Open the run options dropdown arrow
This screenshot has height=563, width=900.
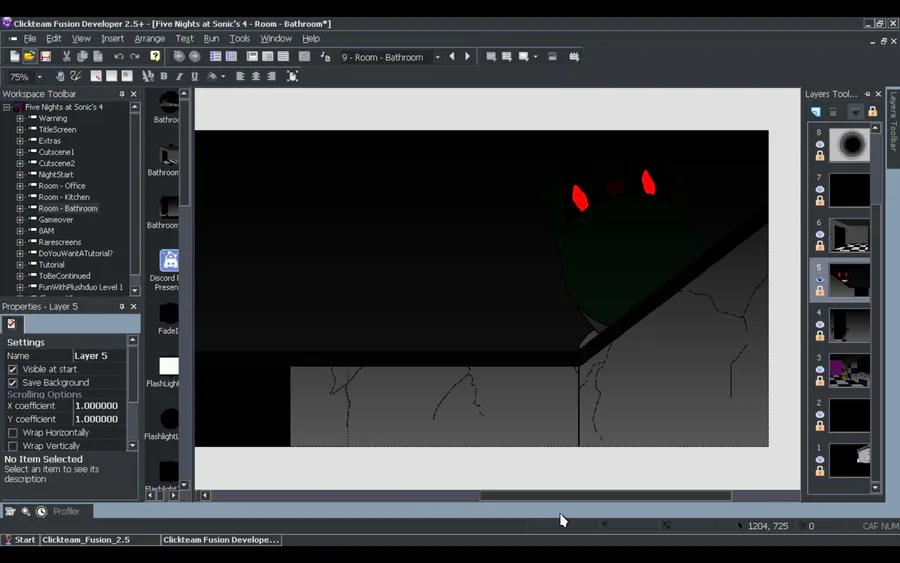pos(536,56)
